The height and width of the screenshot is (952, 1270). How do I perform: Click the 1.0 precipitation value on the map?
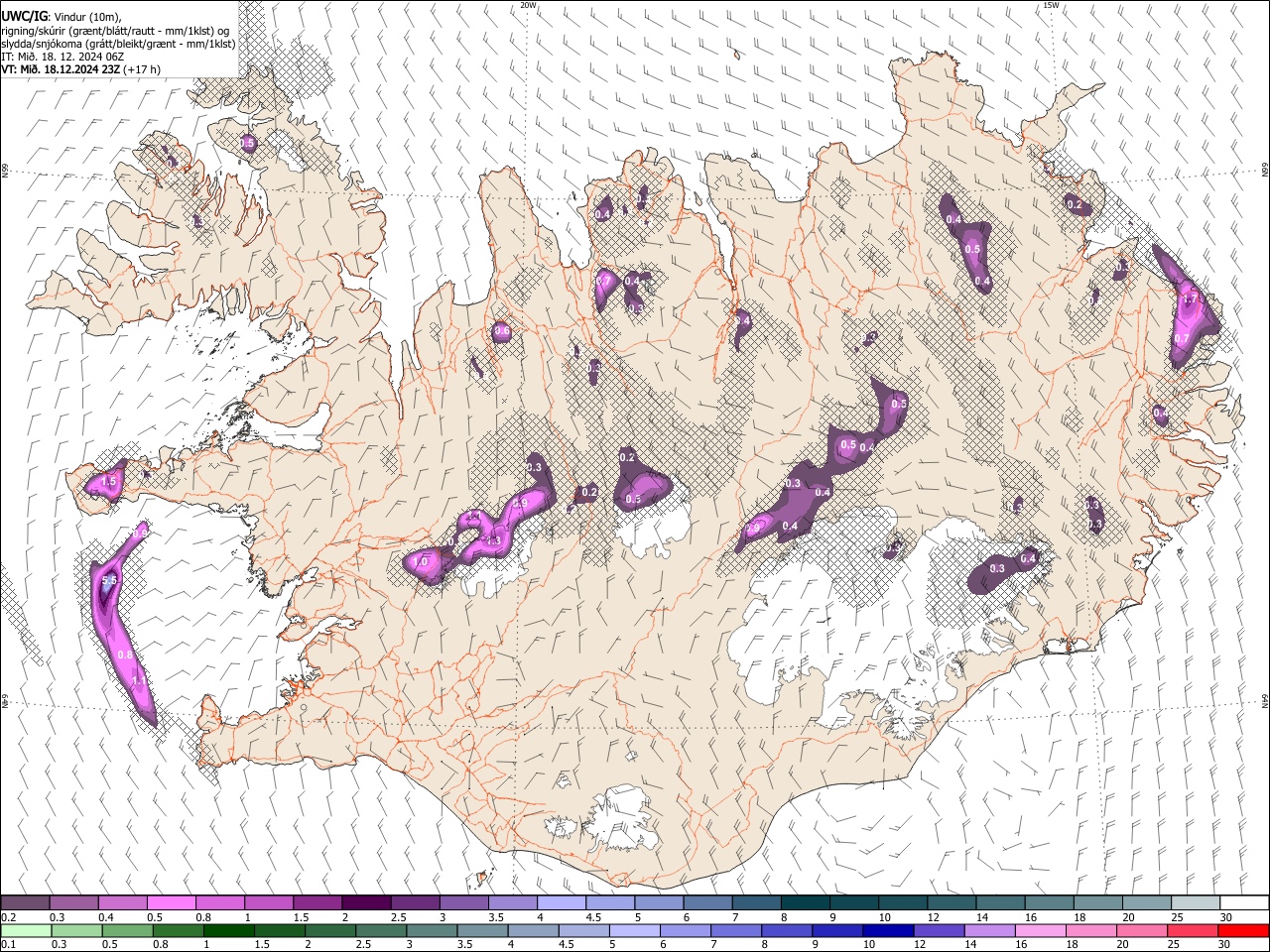420,561
